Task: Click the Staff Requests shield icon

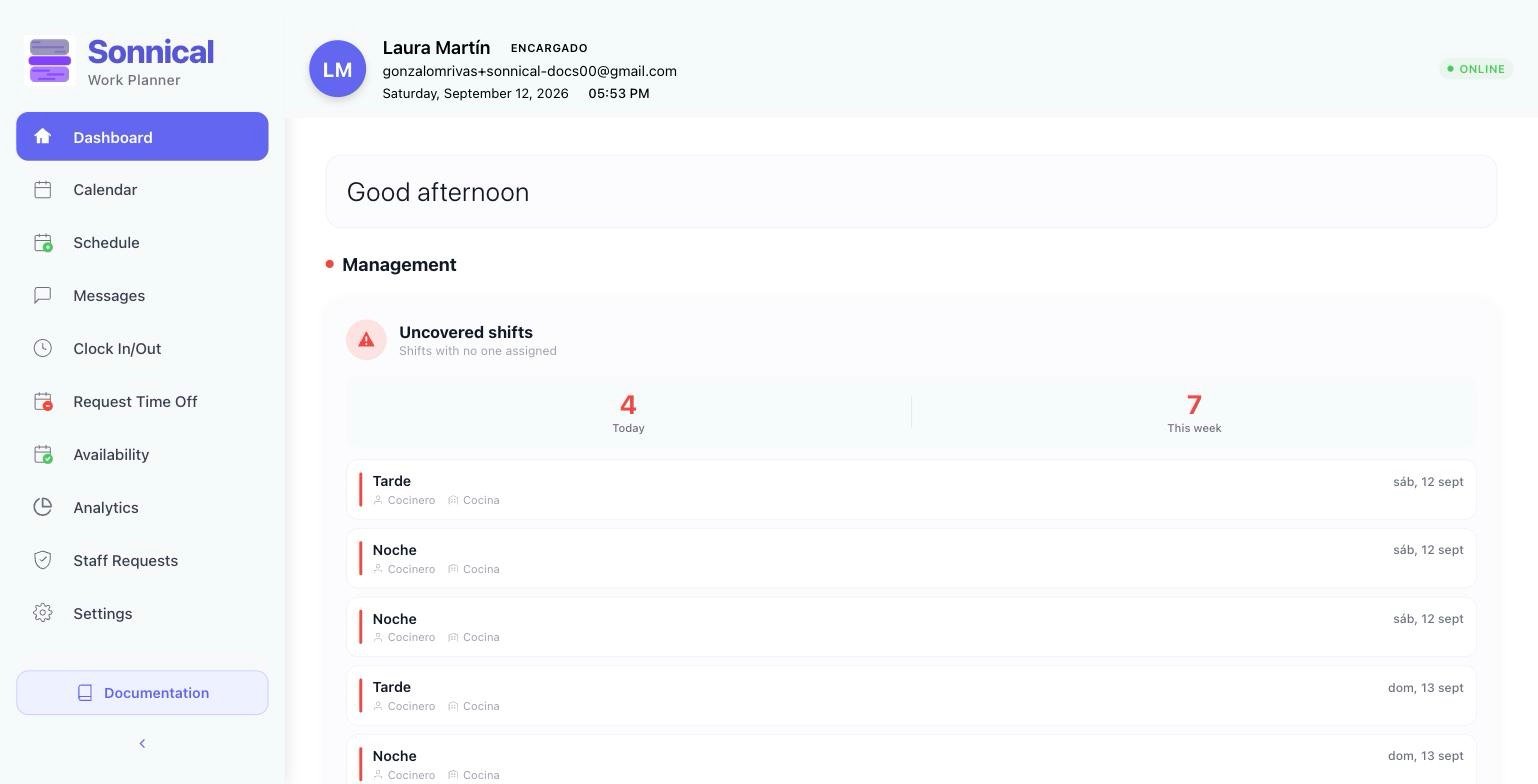Action: [42, 560]
